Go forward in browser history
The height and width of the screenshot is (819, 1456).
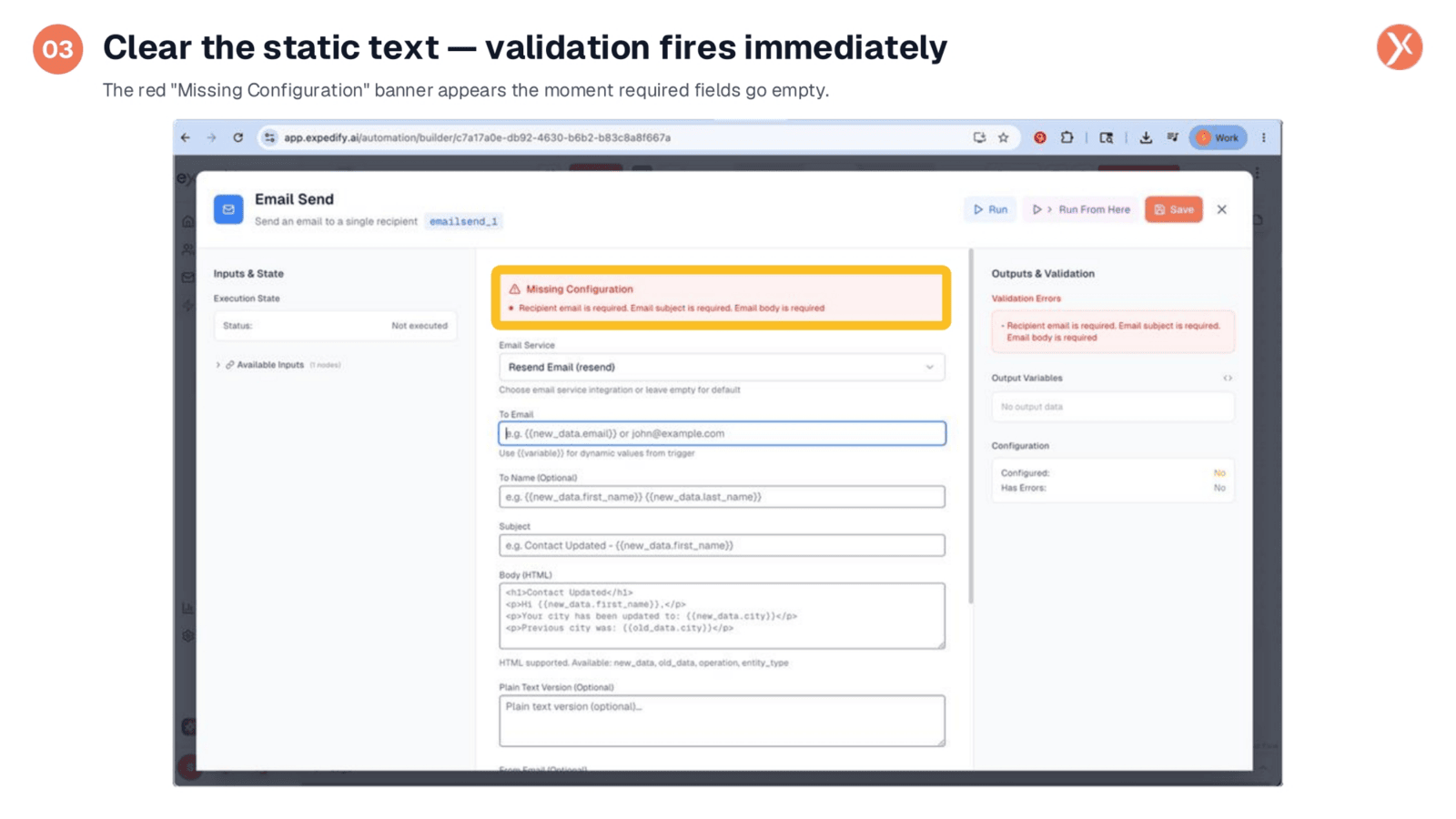(211, 137)
